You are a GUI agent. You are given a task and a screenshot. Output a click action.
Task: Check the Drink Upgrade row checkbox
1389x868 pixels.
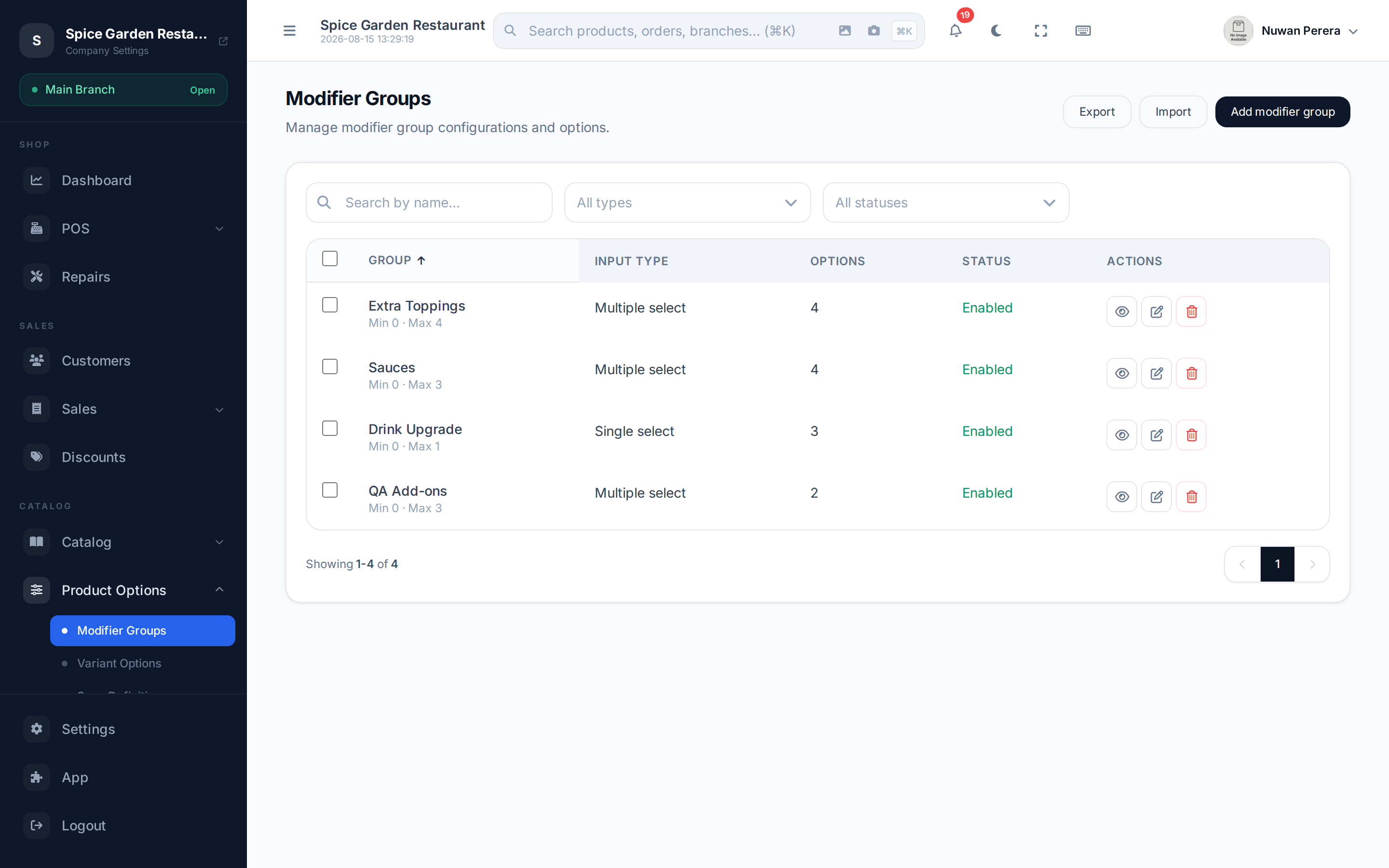(x=329, y=428)
